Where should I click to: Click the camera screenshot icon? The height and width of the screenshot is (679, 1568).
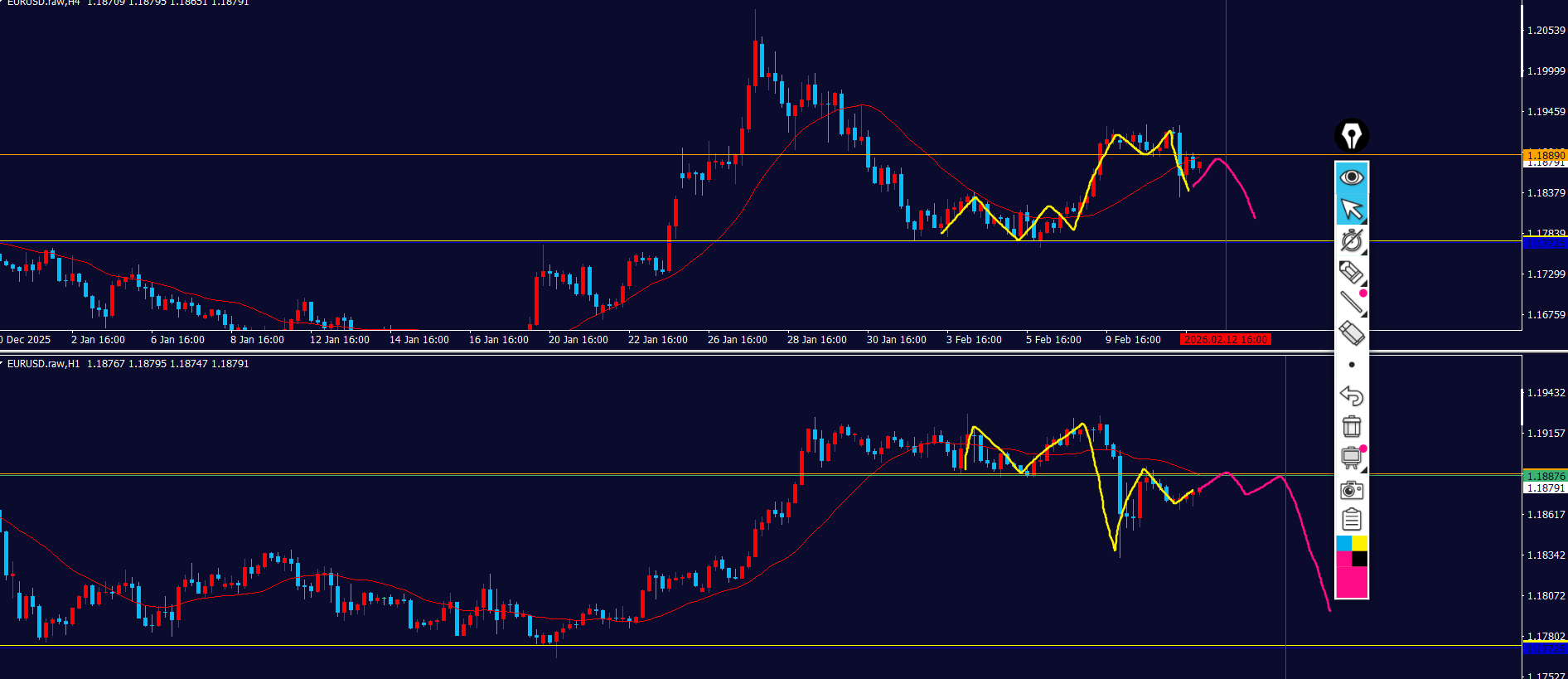[x=1352, y=489]
